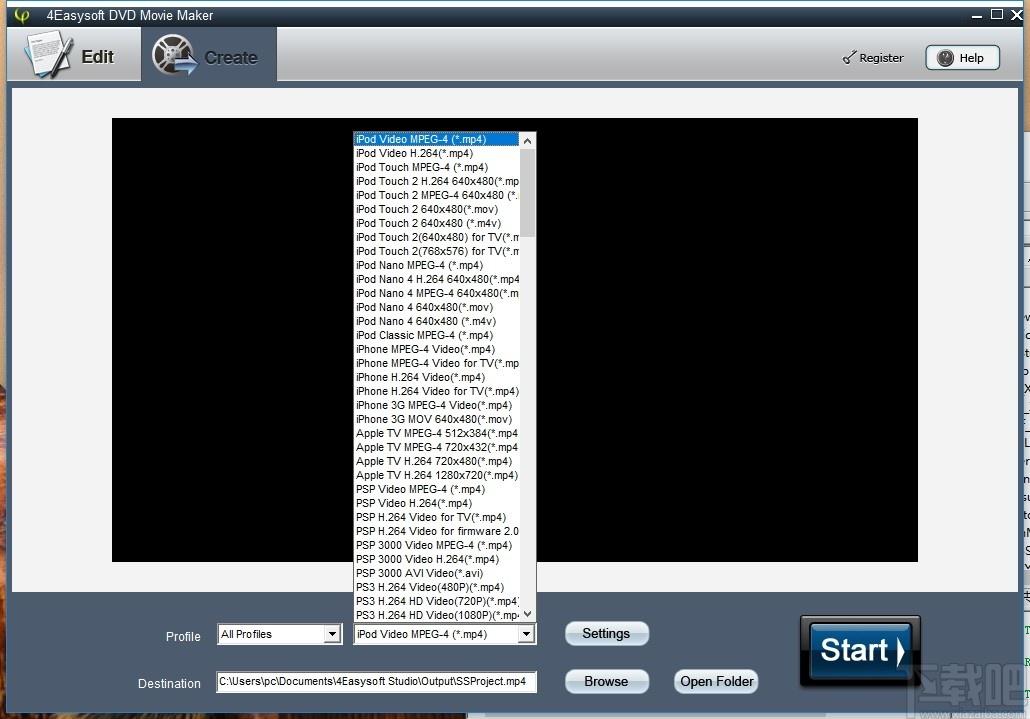Viewport: 1030px width, 719px height.
Task: Choose iPhone H.264 Video for TV(*.mp4)
Action: [x=437, y=391]
